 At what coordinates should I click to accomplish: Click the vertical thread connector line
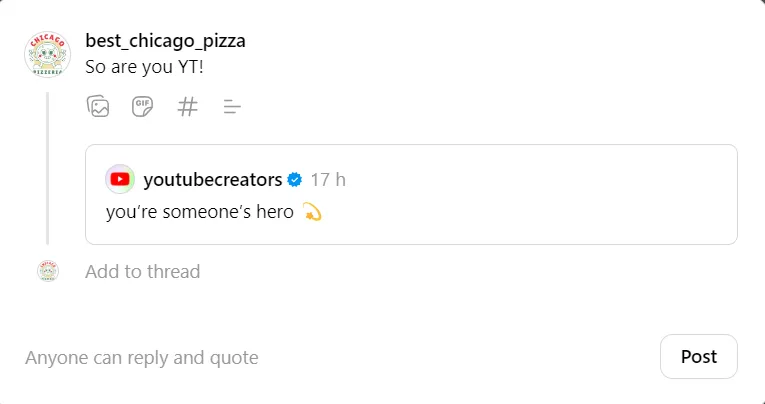(x=47, y=168)
